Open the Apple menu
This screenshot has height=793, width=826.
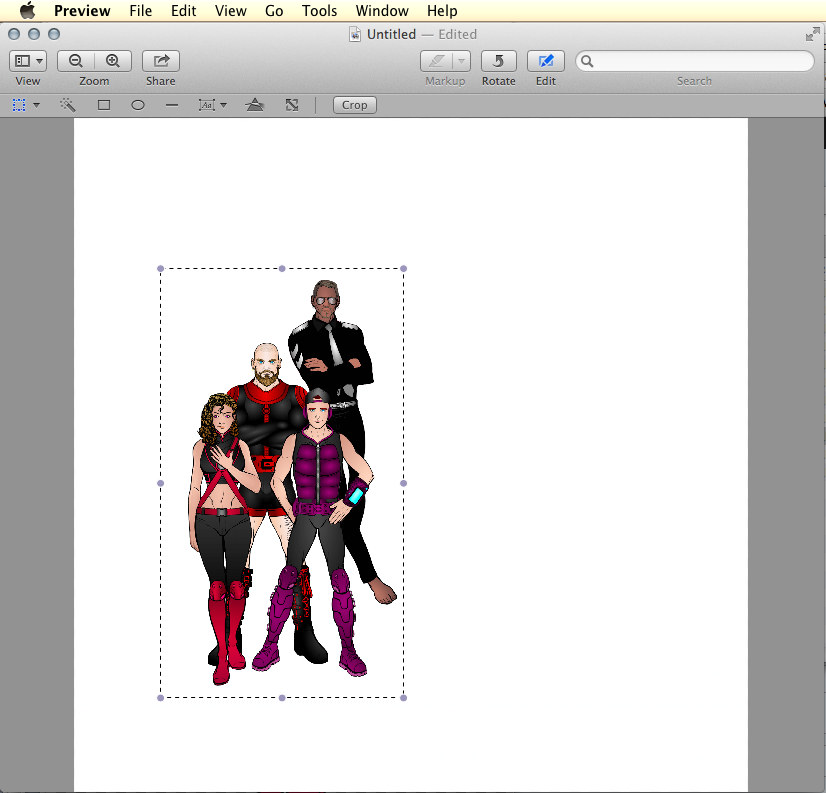coord(27,11)
